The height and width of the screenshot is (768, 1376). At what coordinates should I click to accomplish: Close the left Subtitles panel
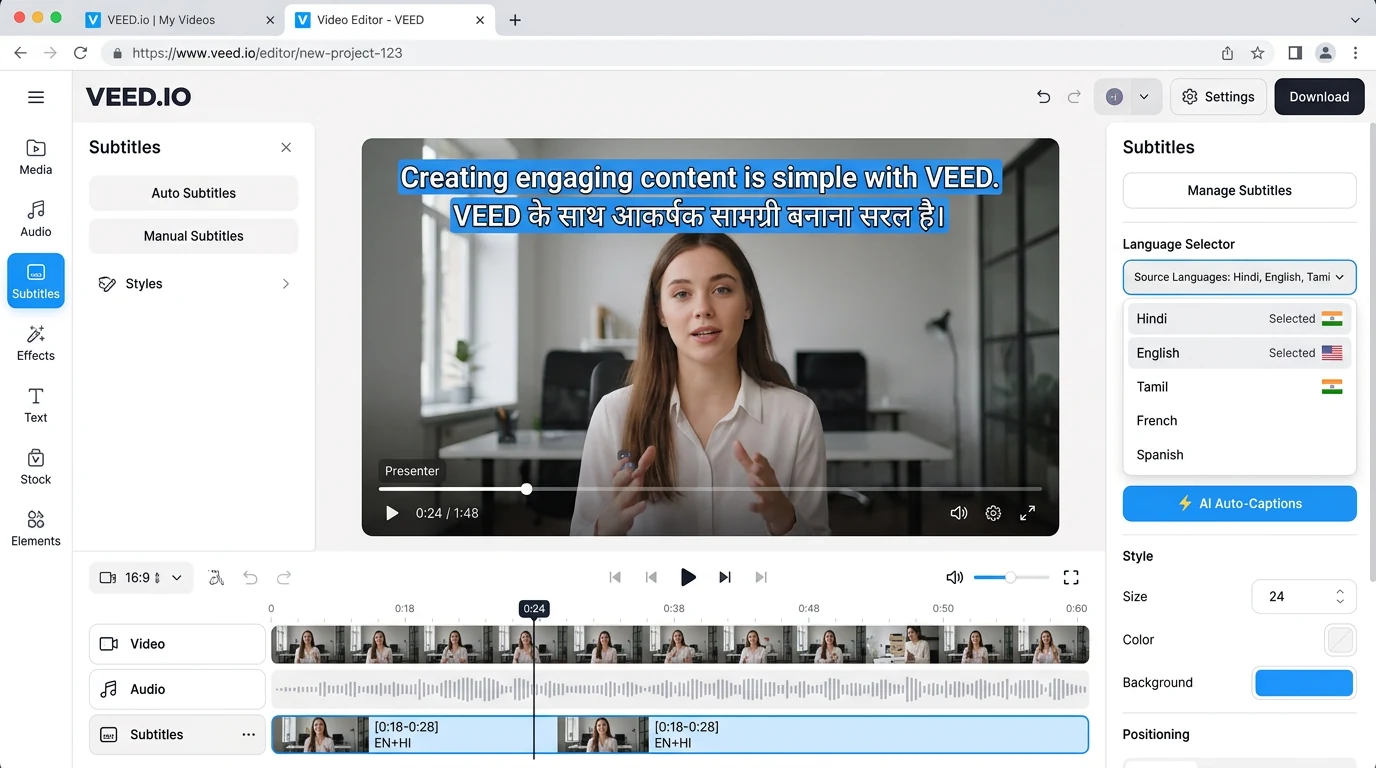286,147
